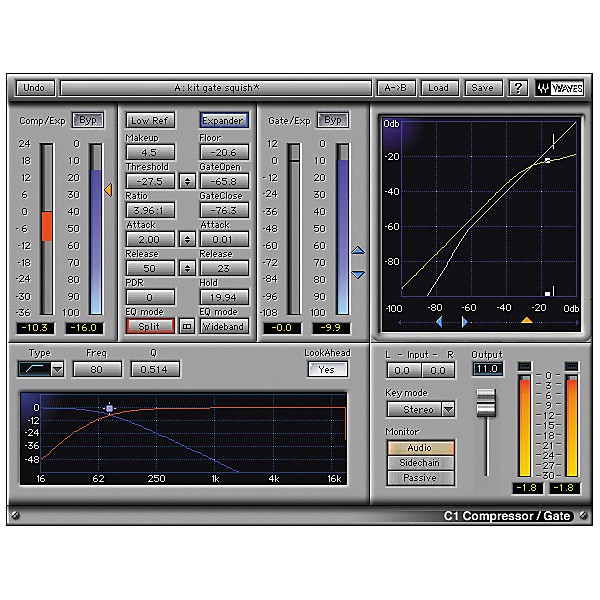Select Threshold value field -27.5

click(x=150, y=181)
